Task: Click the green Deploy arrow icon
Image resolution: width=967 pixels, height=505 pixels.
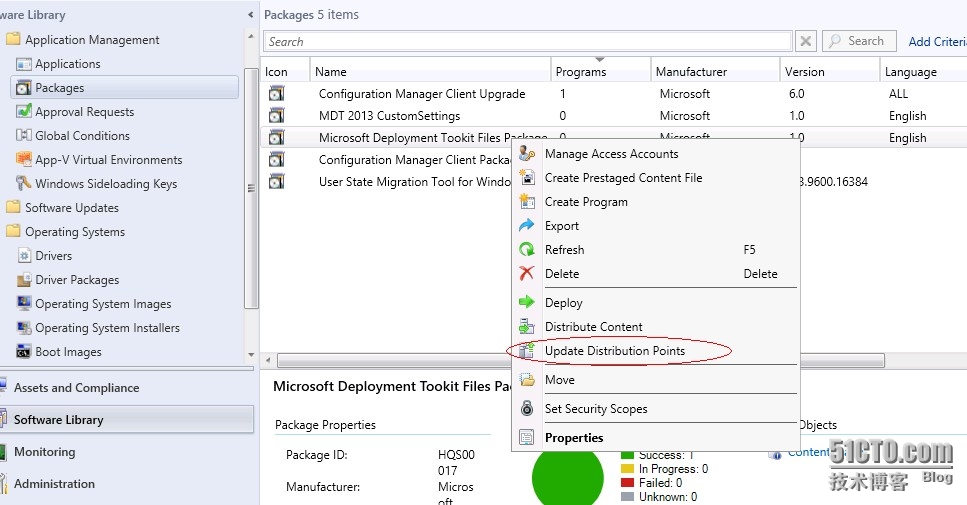Action: (x=527, y=302)
